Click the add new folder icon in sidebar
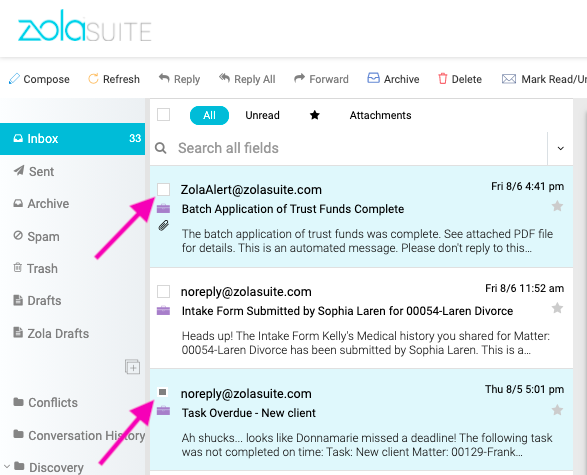This screenshot has width=587, height=475. point(133,367)
